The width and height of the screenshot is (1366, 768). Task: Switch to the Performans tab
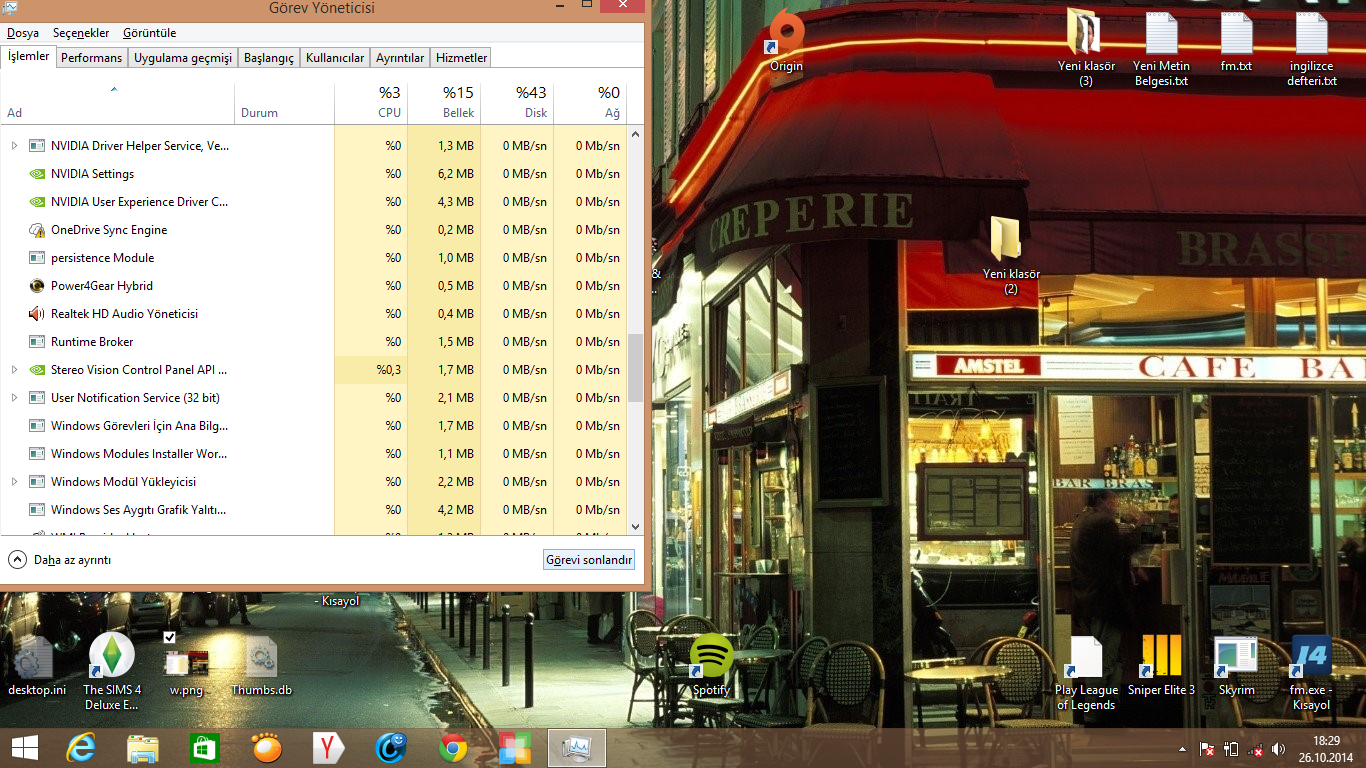click(91, 58)
